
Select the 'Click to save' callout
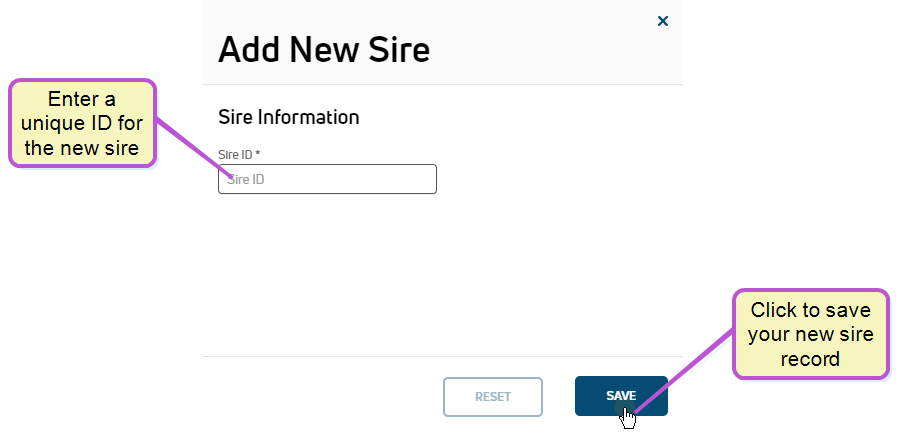(811, 334)
